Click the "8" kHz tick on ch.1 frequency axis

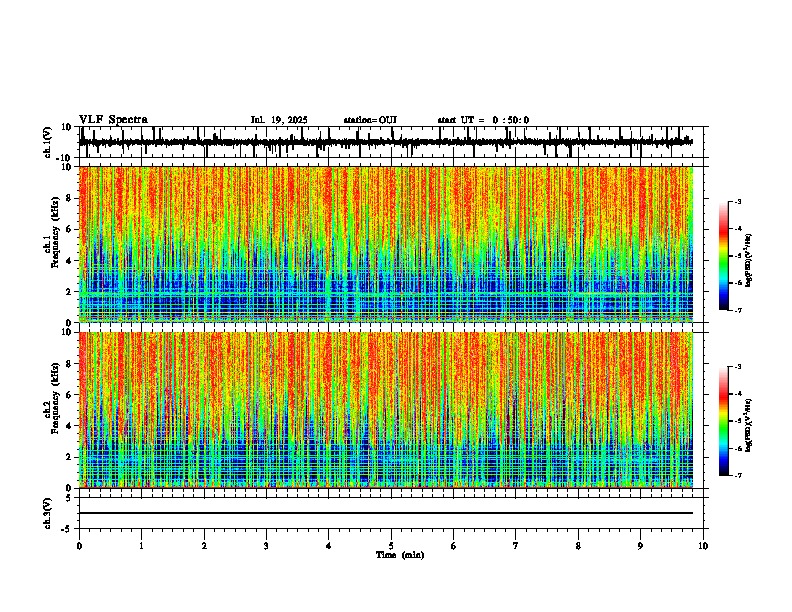(69, 198)
